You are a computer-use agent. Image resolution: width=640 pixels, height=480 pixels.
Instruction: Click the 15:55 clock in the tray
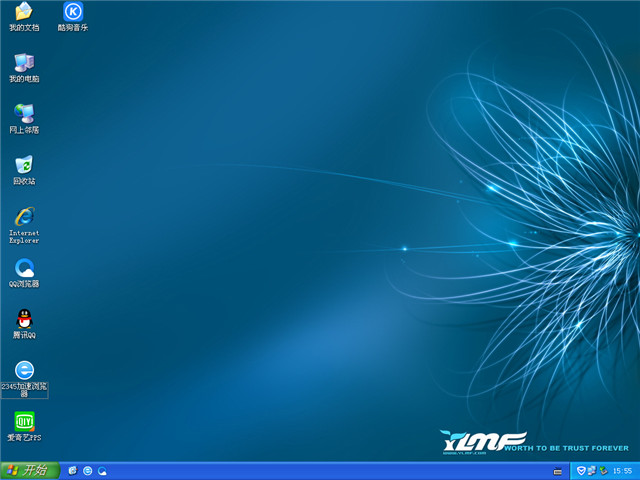pyautogui.click(x=622, y=471)
